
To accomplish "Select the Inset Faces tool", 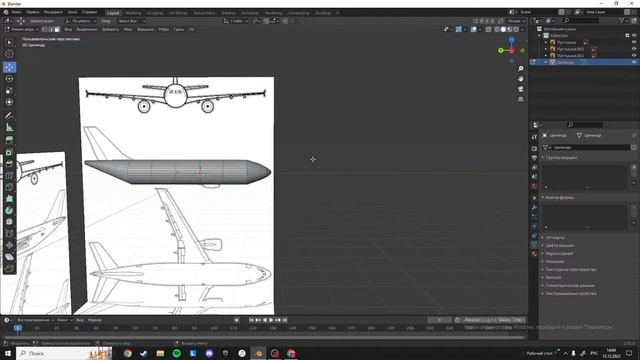I will click(9, 152).
